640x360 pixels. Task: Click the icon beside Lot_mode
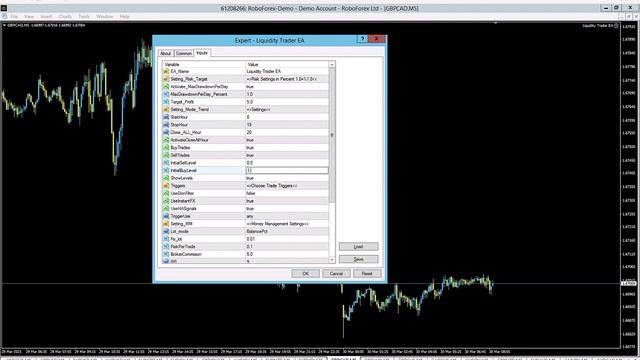(166, 231)
